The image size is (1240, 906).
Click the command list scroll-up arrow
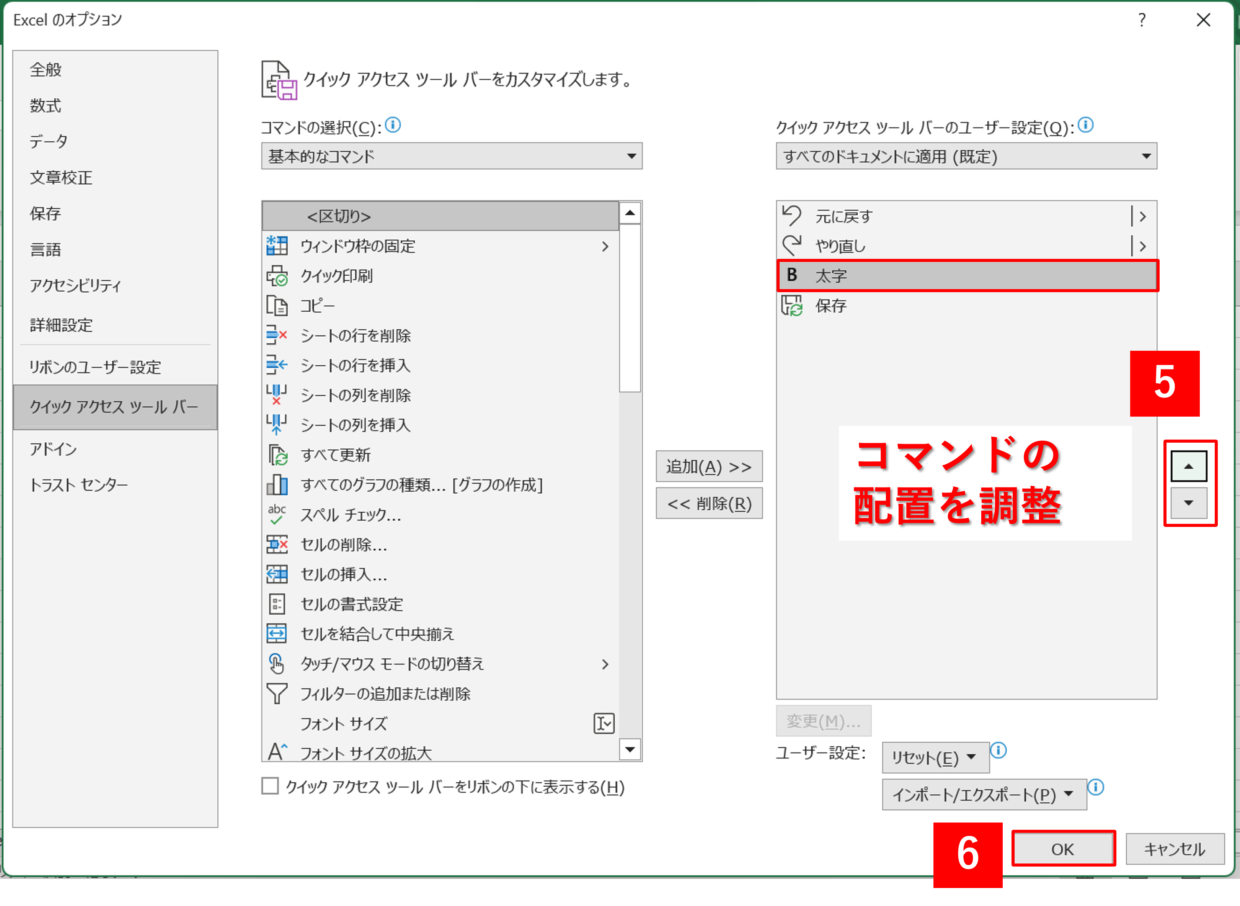(x=630, y=213)
